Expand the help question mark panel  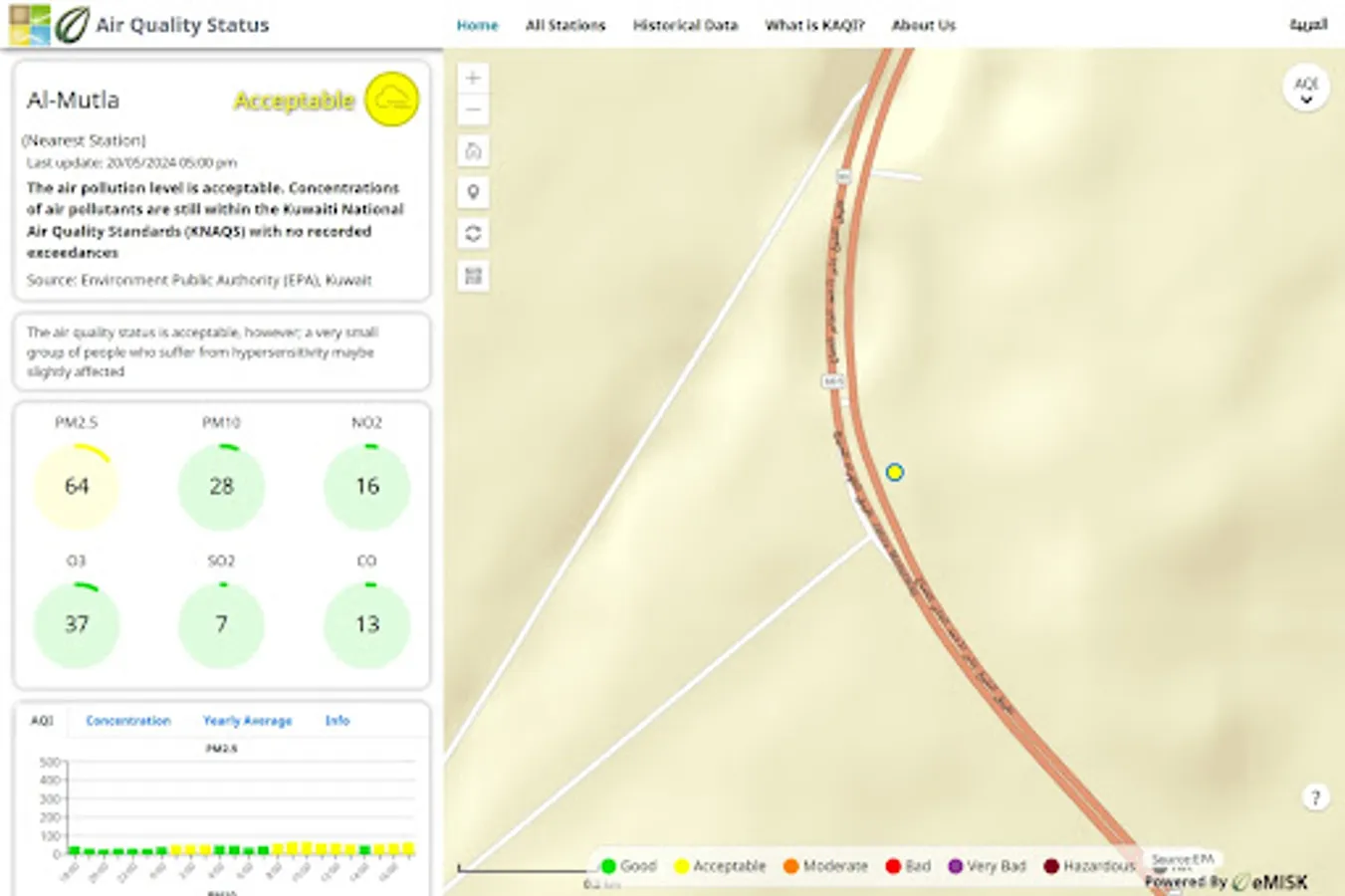(1314, 796)
